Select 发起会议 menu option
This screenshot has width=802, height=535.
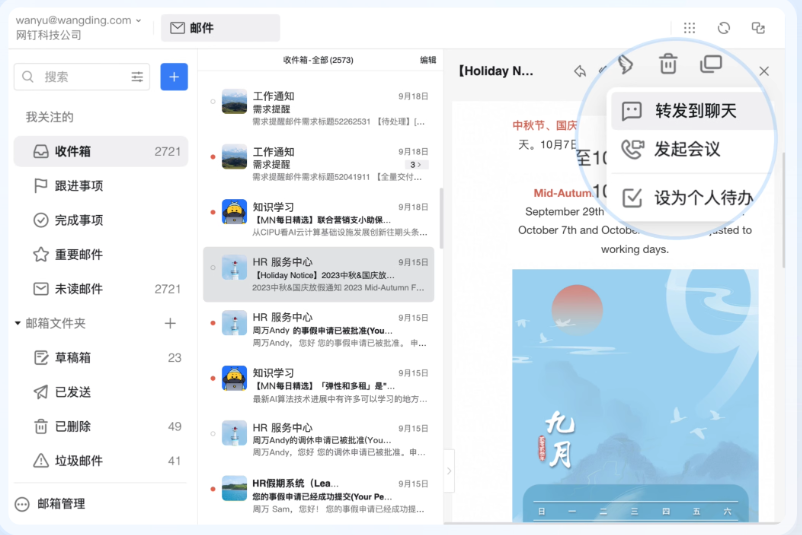pyautogui.click(x=690, y=149)
